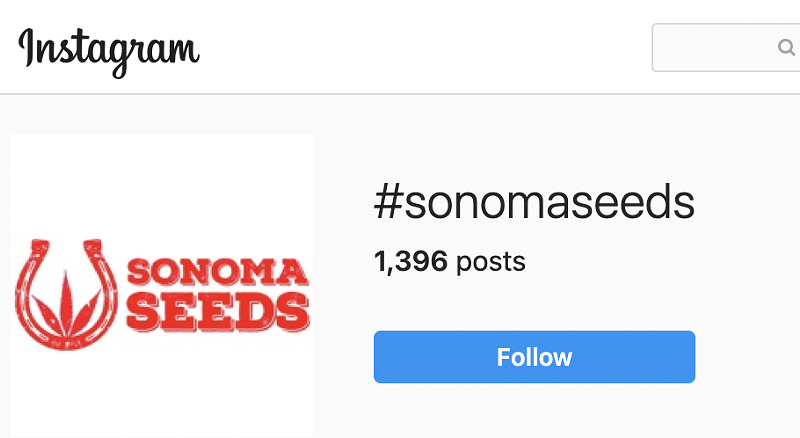This screenshot has width=800, height=438.
Task: Click the right tip of the horseshoe
Action: (93, 248)
